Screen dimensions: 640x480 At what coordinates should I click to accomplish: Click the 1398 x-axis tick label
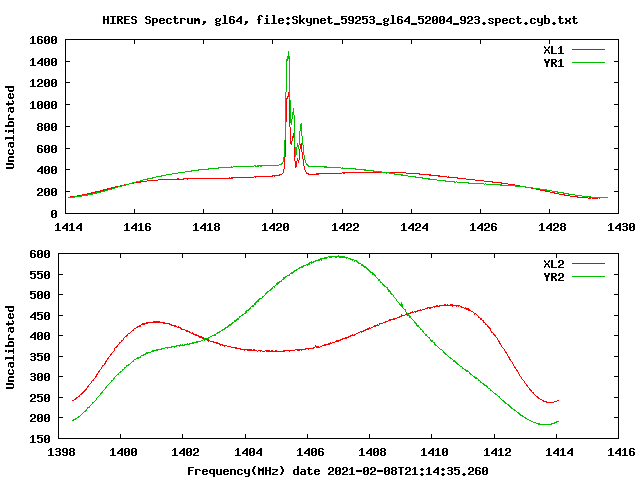[x=61, y=452]
